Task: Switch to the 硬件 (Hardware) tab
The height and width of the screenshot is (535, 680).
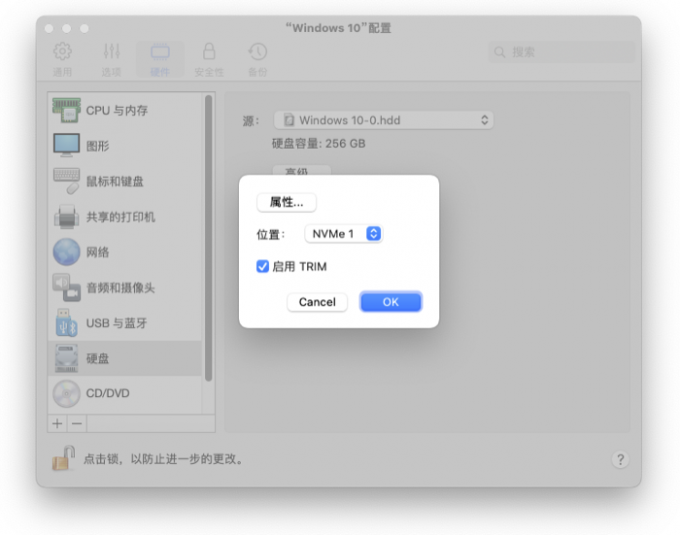Action: tap(160, 59)
